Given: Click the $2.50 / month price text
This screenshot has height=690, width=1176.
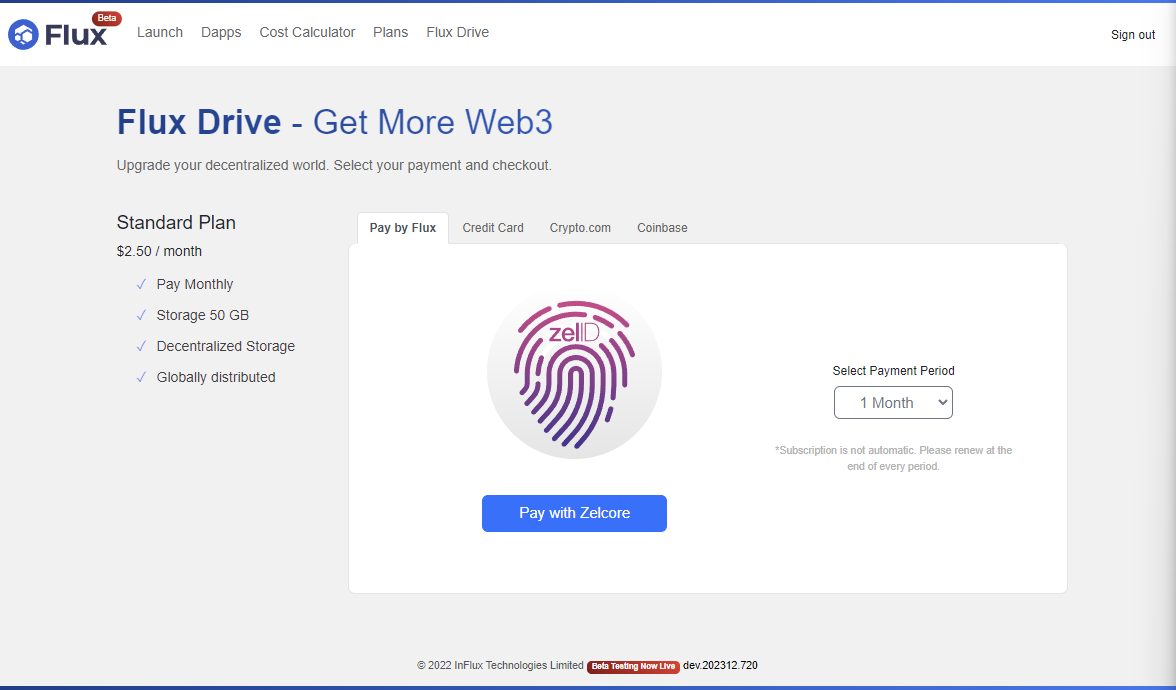Looking at the screenshot, I should point(159,251).
